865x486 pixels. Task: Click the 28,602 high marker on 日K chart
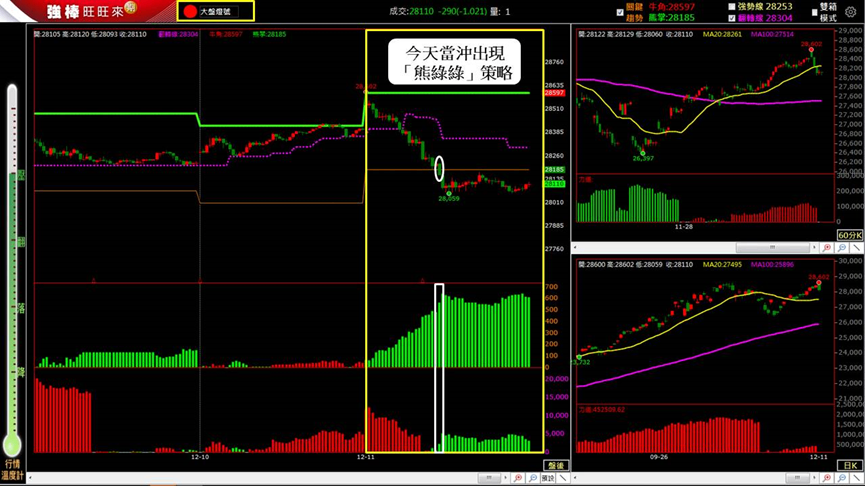819,277
